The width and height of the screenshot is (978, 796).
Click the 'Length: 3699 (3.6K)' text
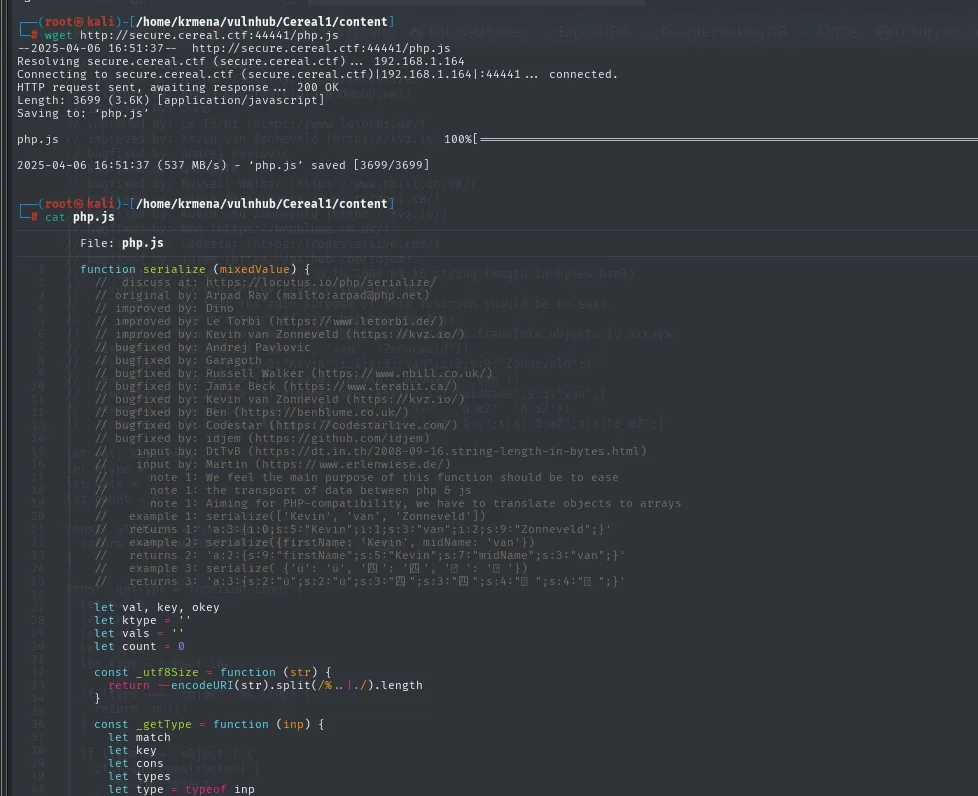point(84,100)
